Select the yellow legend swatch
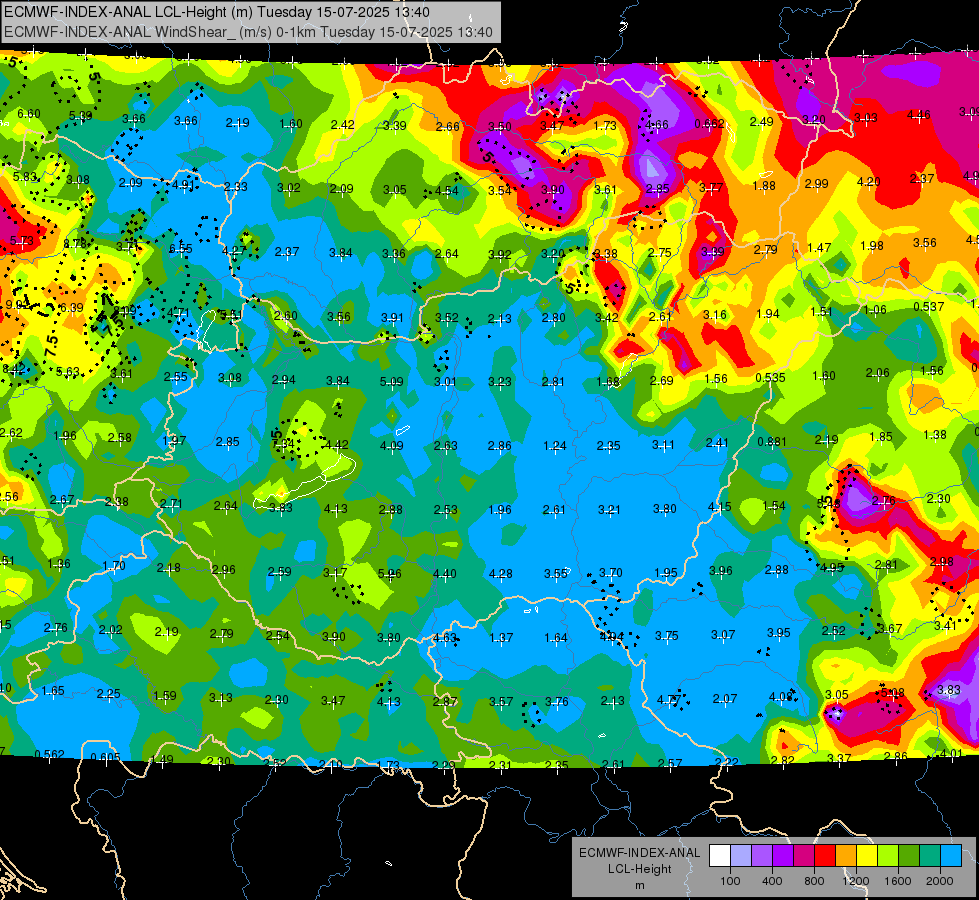The width and height of the screenshot is (979, 900). click(867, 855)
